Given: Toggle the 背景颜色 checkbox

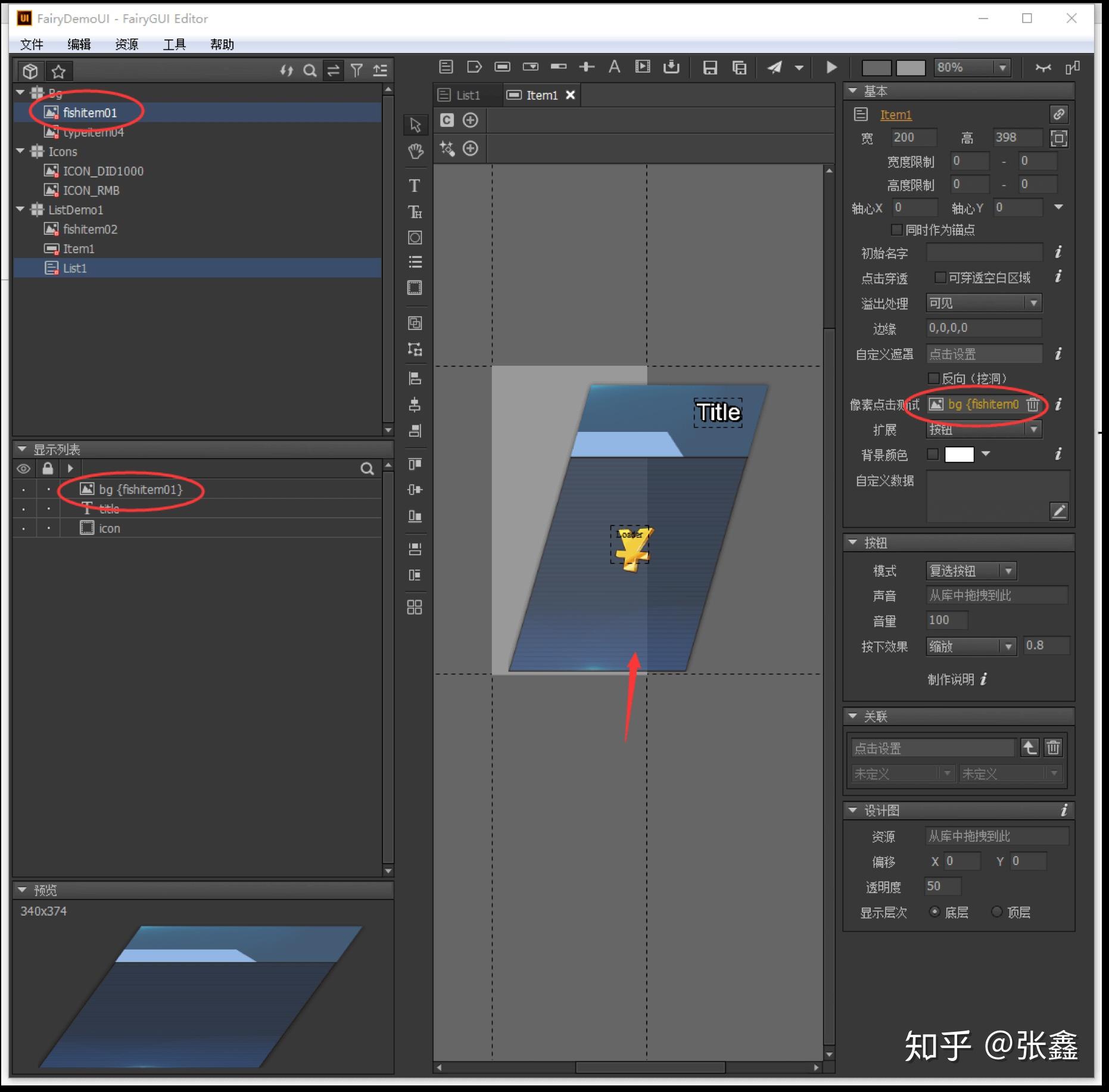Looking at the screenshot, I should tap(933, 455).
